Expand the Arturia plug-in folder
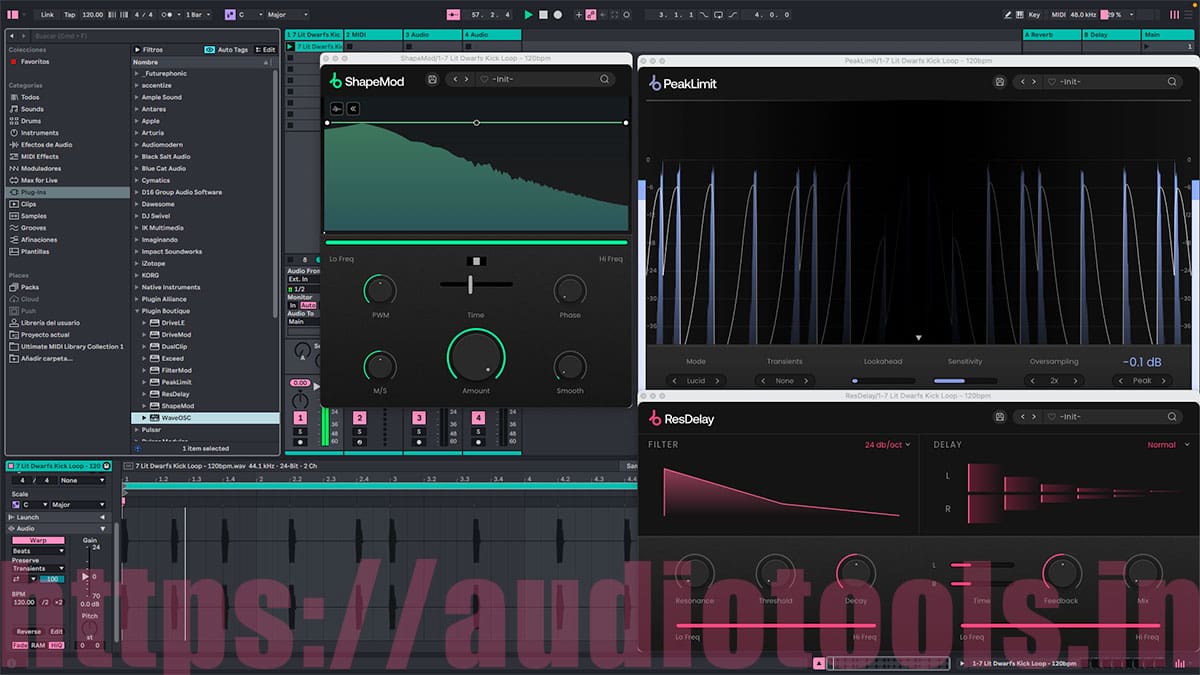 coord(136,133)
